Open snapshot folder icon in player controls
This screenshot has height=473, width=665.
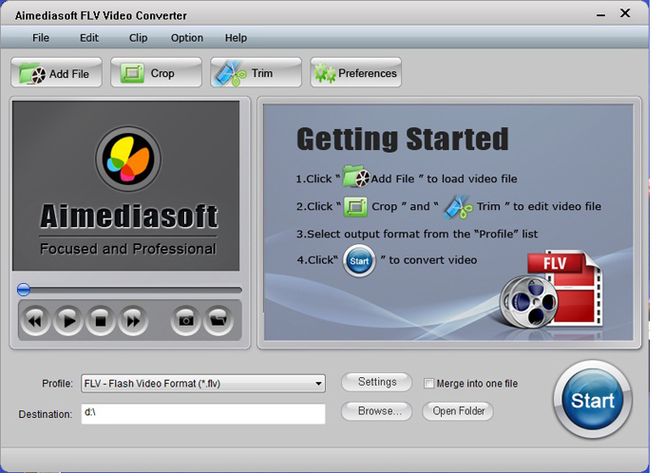[x=218, y=321]
